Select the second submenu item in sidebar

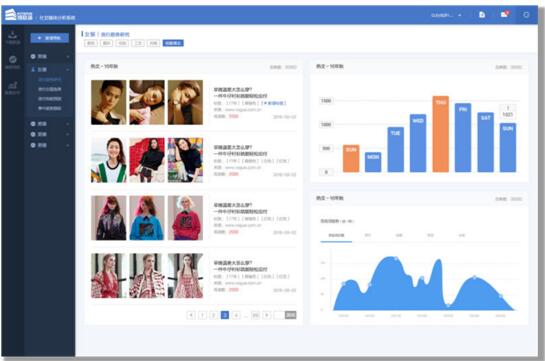pos(50,89)
